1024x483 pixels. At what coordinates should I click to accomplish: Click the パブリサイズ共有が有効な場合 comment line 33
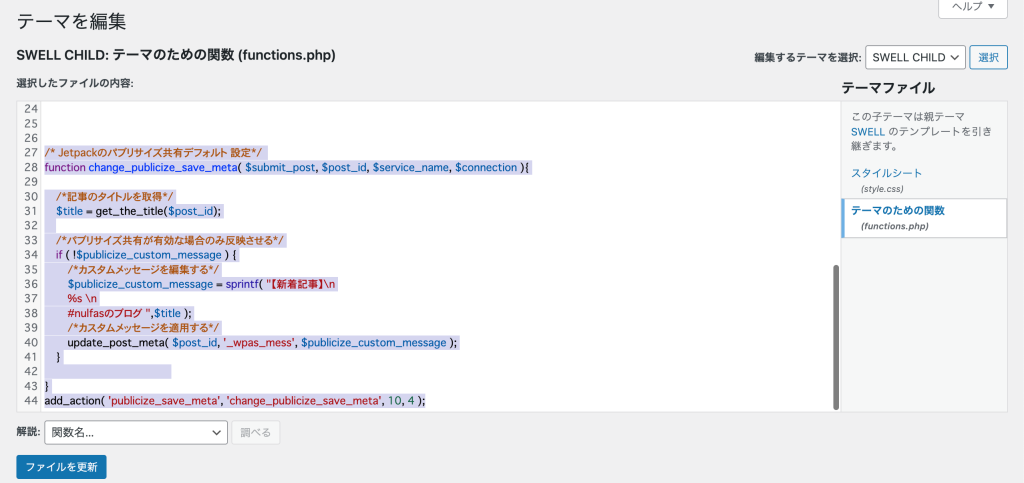coord(171,240)
